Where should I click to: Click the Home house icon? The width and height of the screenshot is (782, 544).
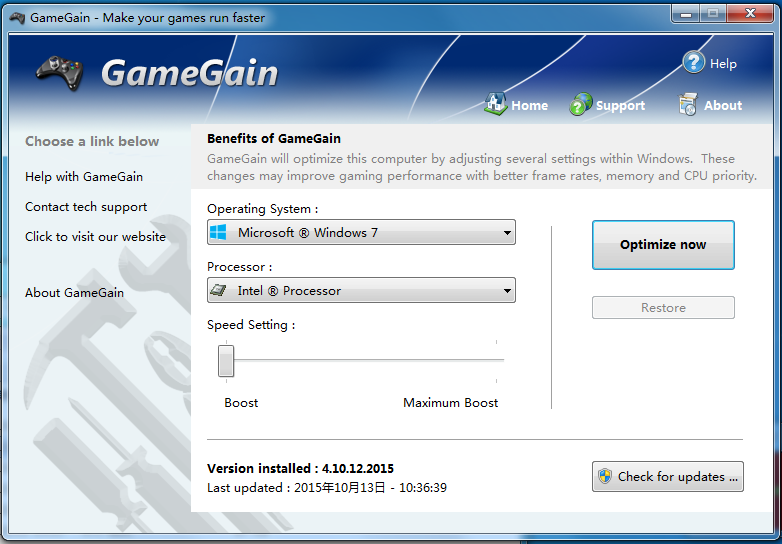[x=495, y=104]
